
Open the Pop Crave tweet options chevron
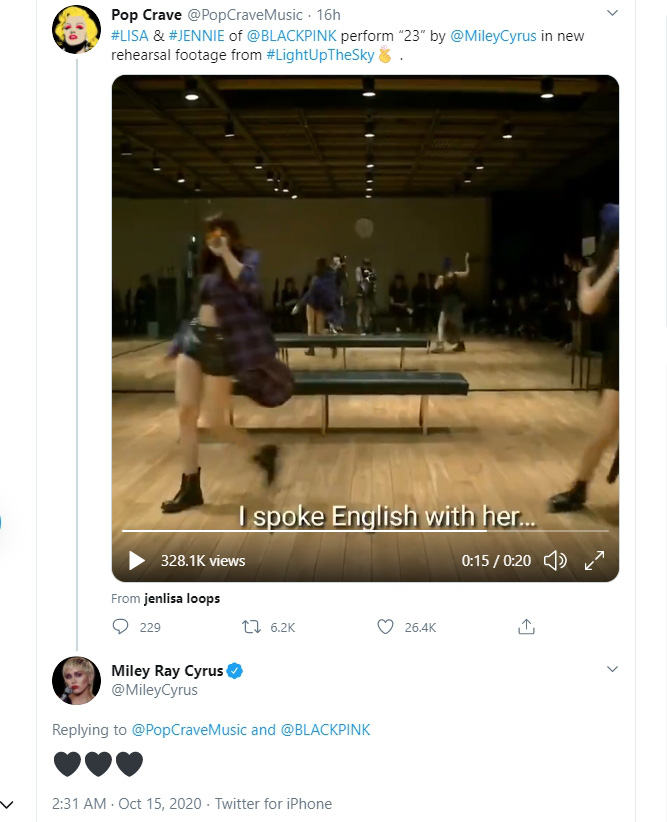coord(612,13)
